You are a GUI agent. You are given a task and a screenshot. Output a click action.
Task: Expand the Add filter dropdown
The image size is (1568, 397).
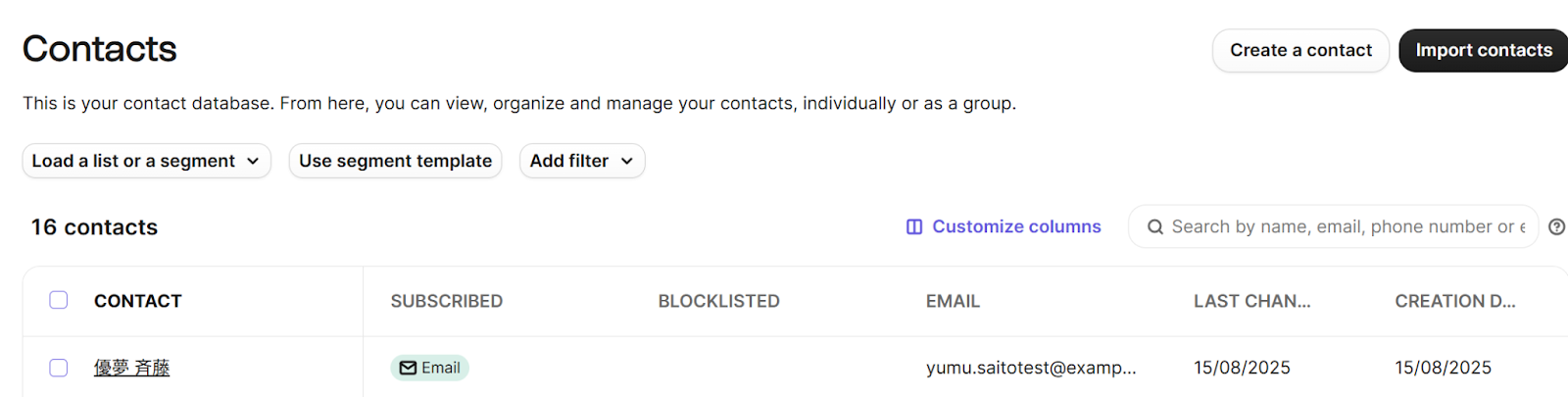581,161
